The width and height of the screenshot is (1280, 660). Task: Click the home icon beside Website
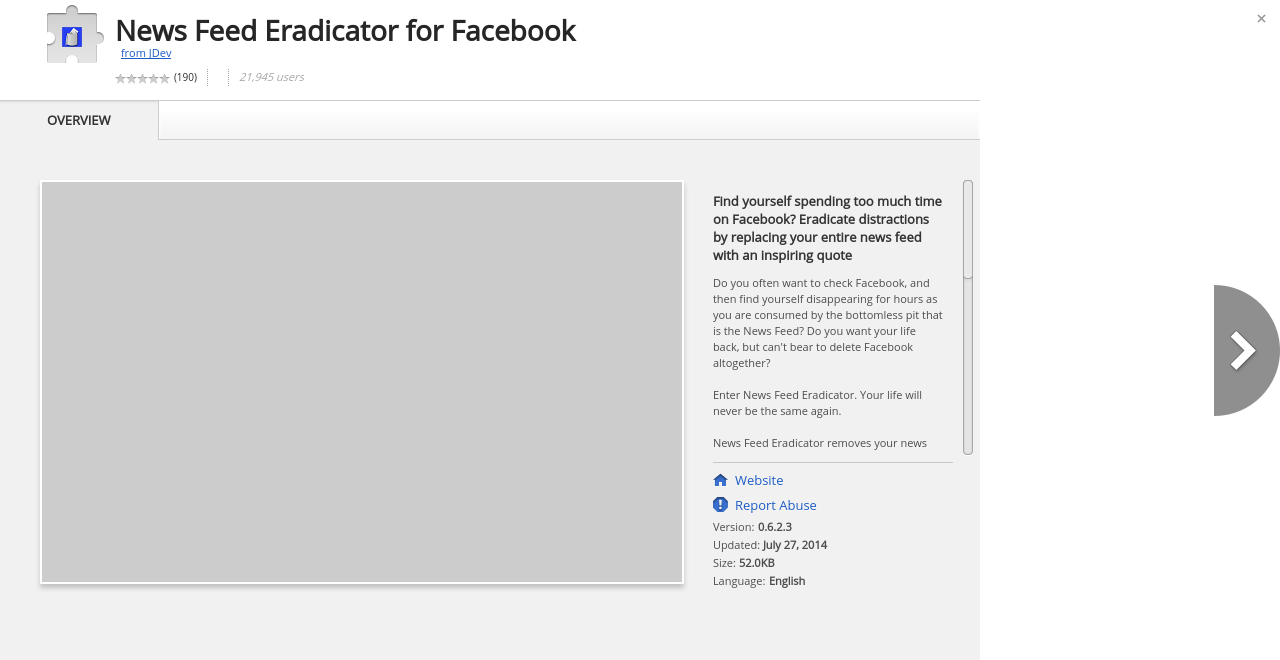point(720,480)
